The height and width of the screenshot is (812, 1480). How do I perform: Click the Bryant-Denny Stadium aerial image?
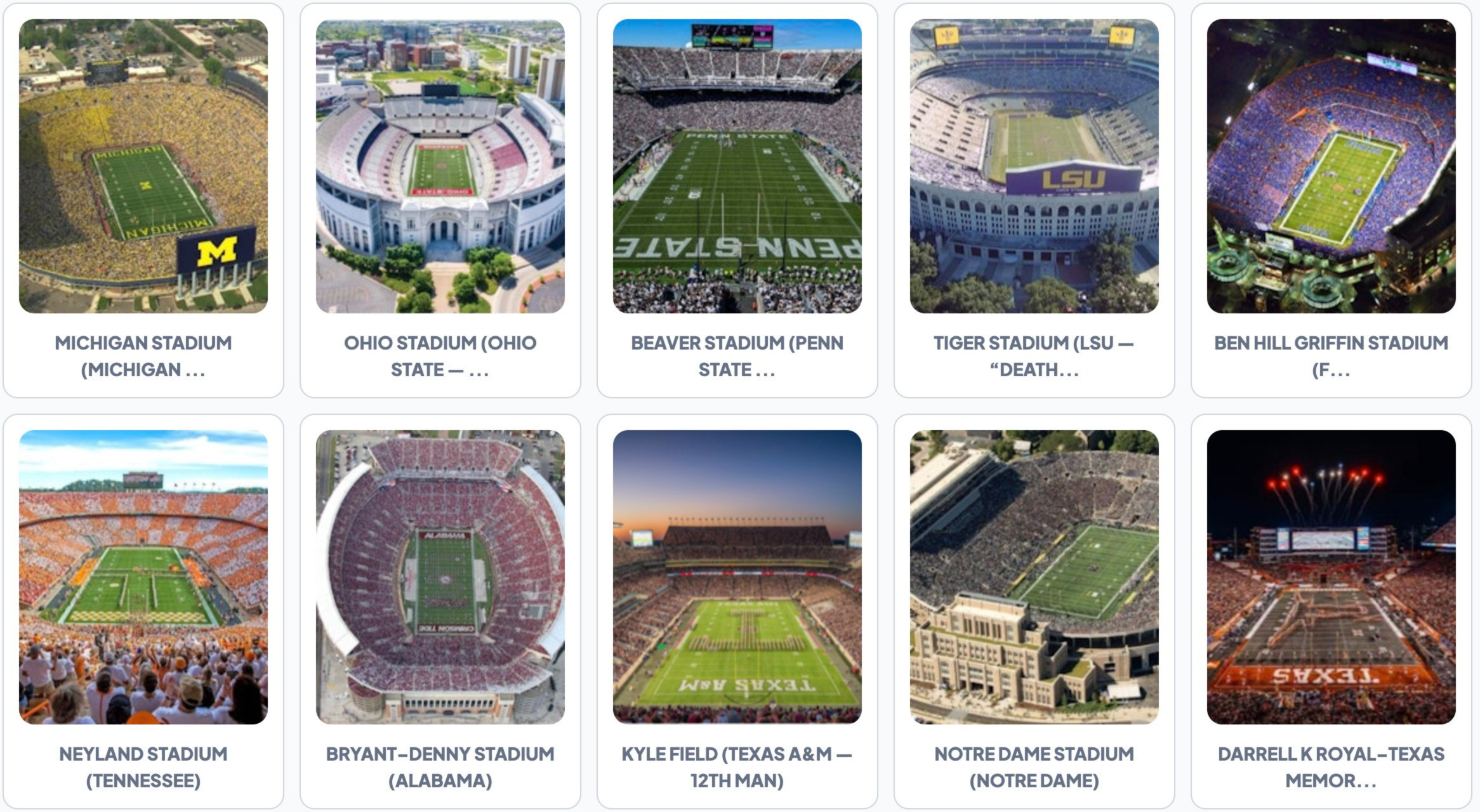pyautogui.click(x=440, y=577)
